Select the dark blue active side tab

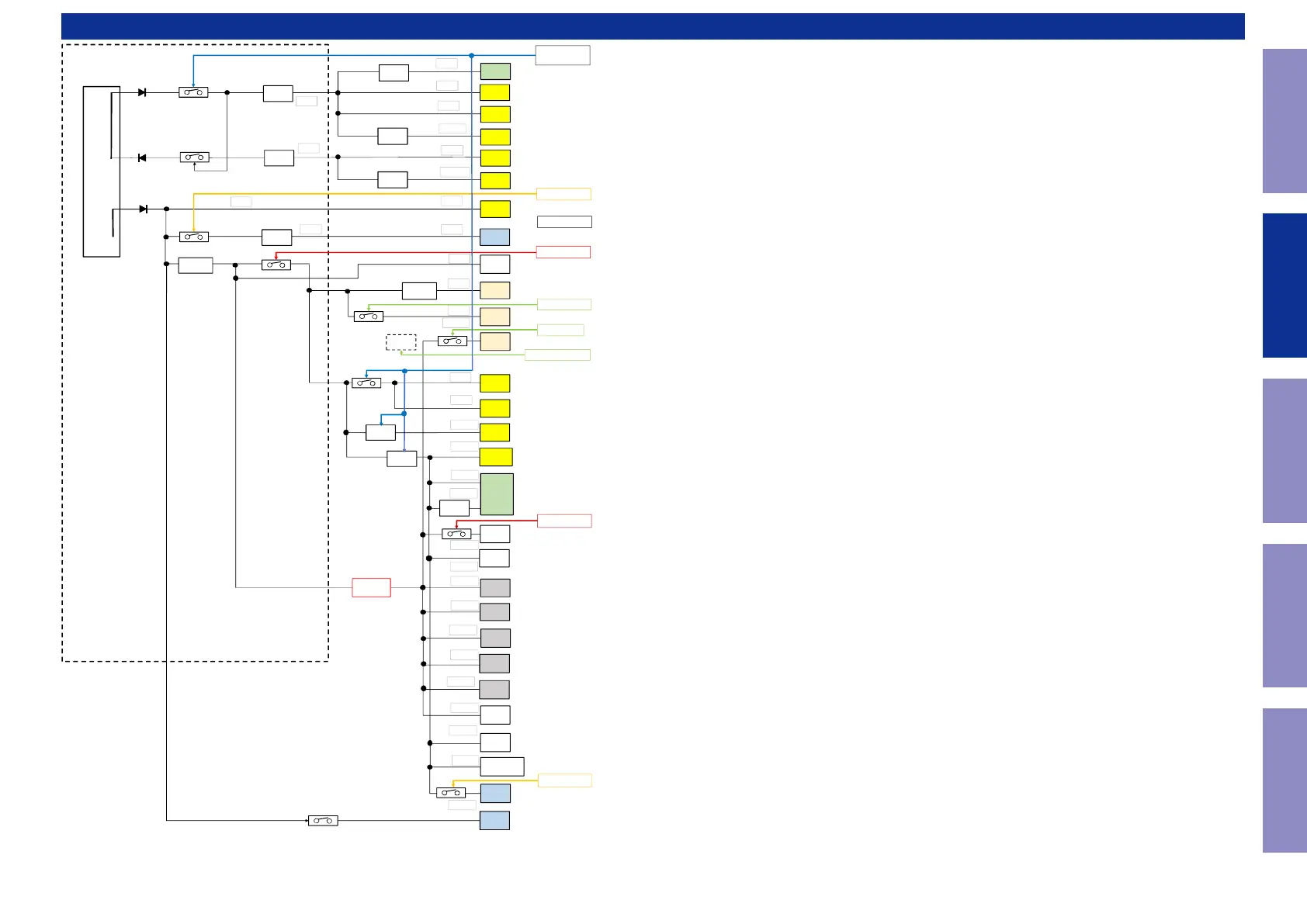point(1284,286)
